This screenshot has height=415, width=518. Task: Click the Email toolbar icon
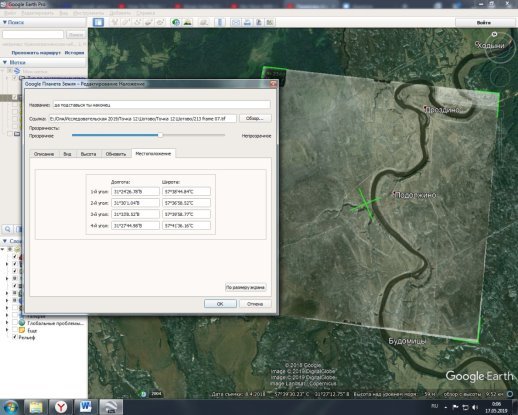point(236,22)
